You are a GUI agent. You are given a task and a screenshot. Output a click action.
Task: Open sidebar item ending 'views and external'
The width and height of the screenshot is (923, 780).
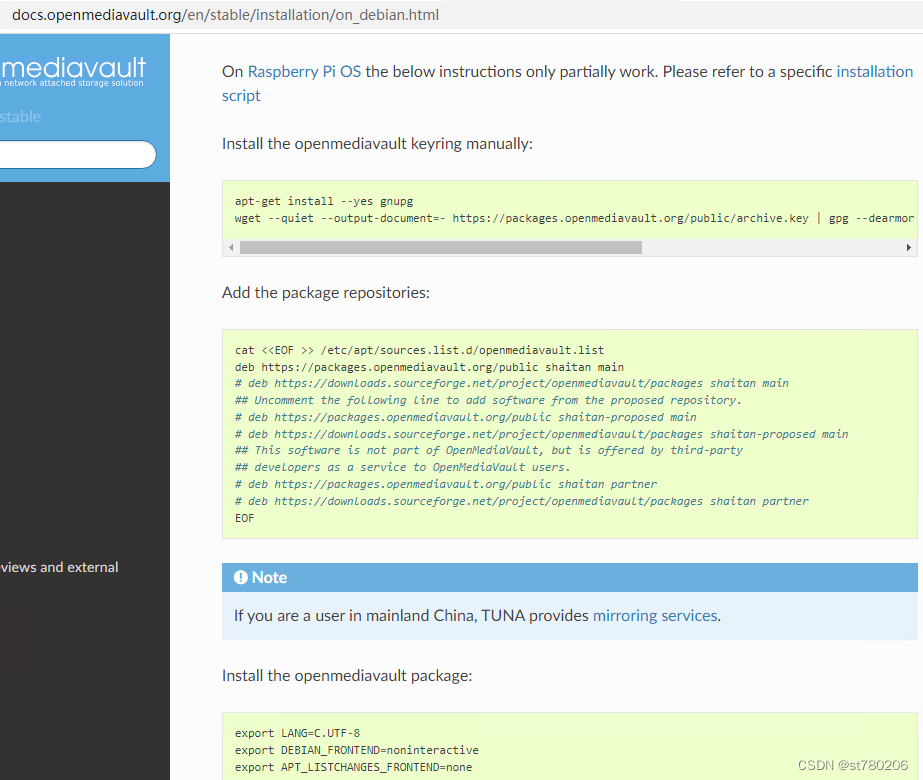point(59,567)
